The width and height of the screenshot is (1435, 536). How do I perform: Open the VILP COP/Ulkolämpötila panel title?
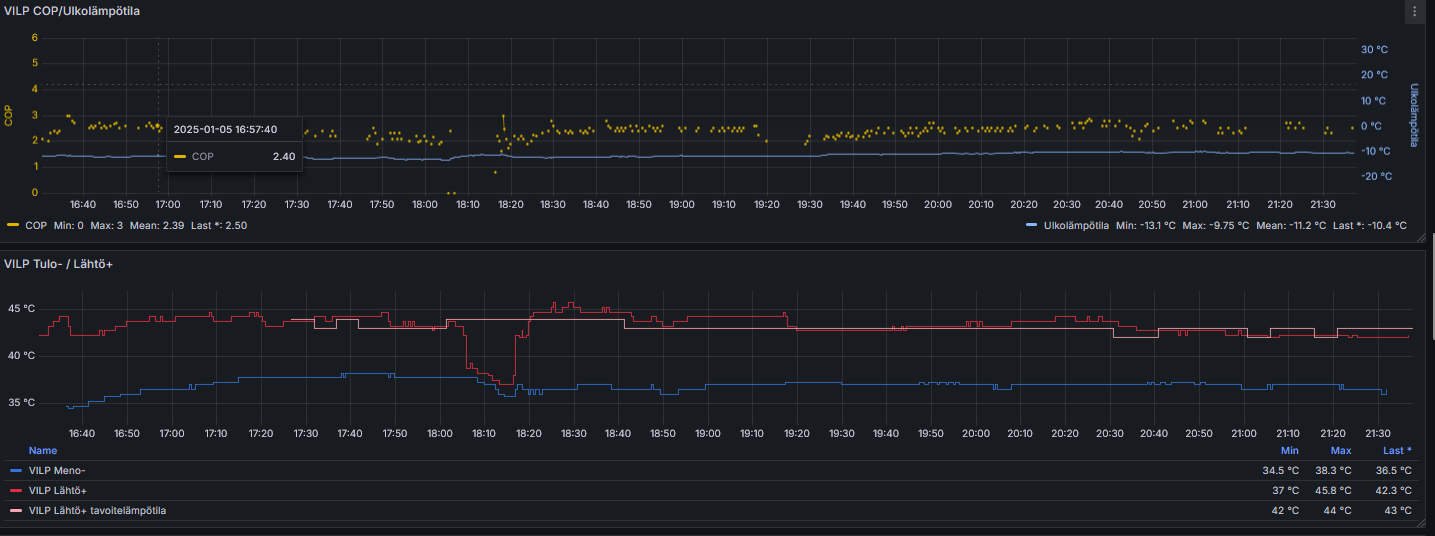(72, 12)
